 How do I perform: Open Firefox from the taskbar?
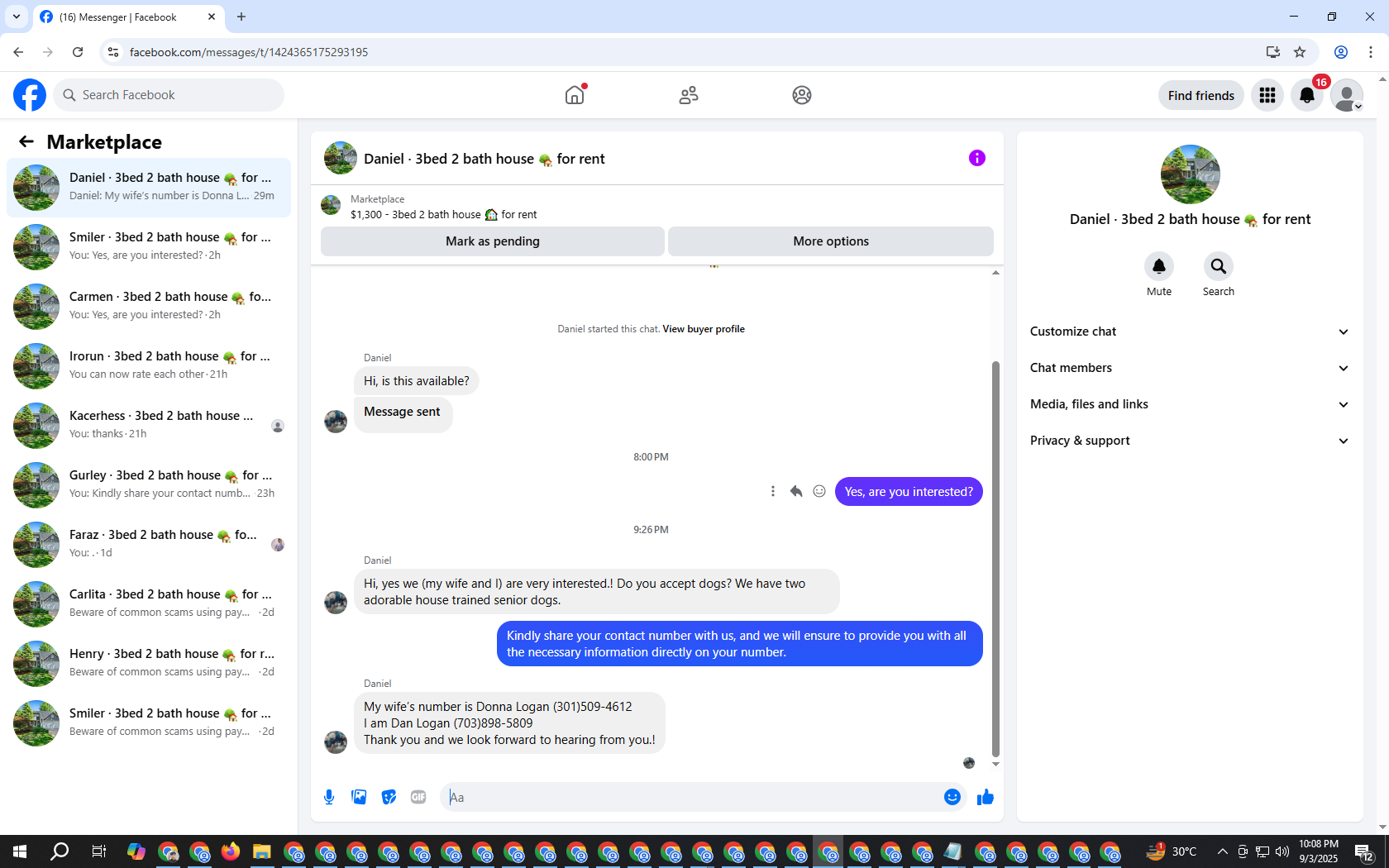tap(231, 851)
